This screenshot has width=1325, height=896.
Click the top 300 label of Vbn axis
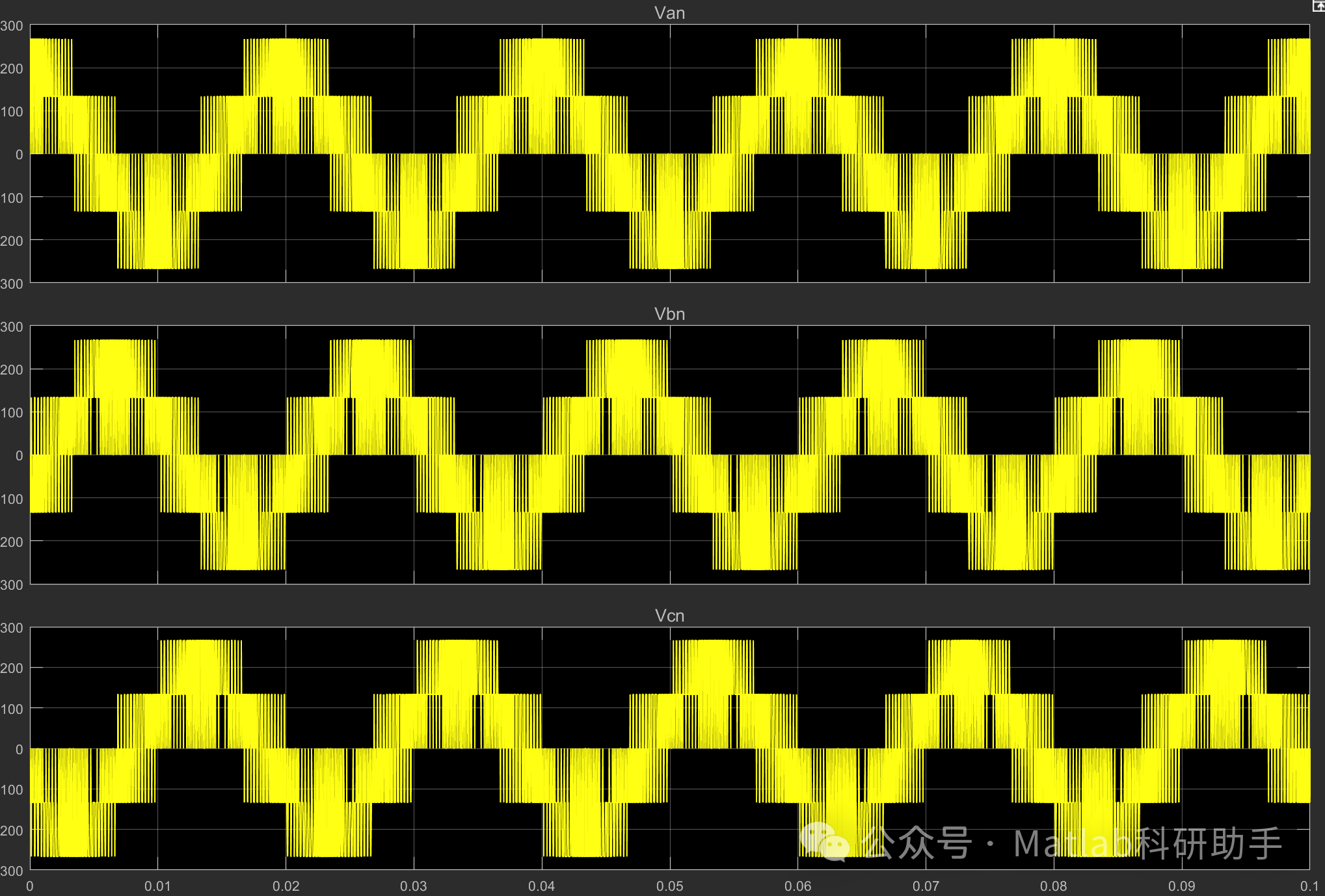click(12, 327)
